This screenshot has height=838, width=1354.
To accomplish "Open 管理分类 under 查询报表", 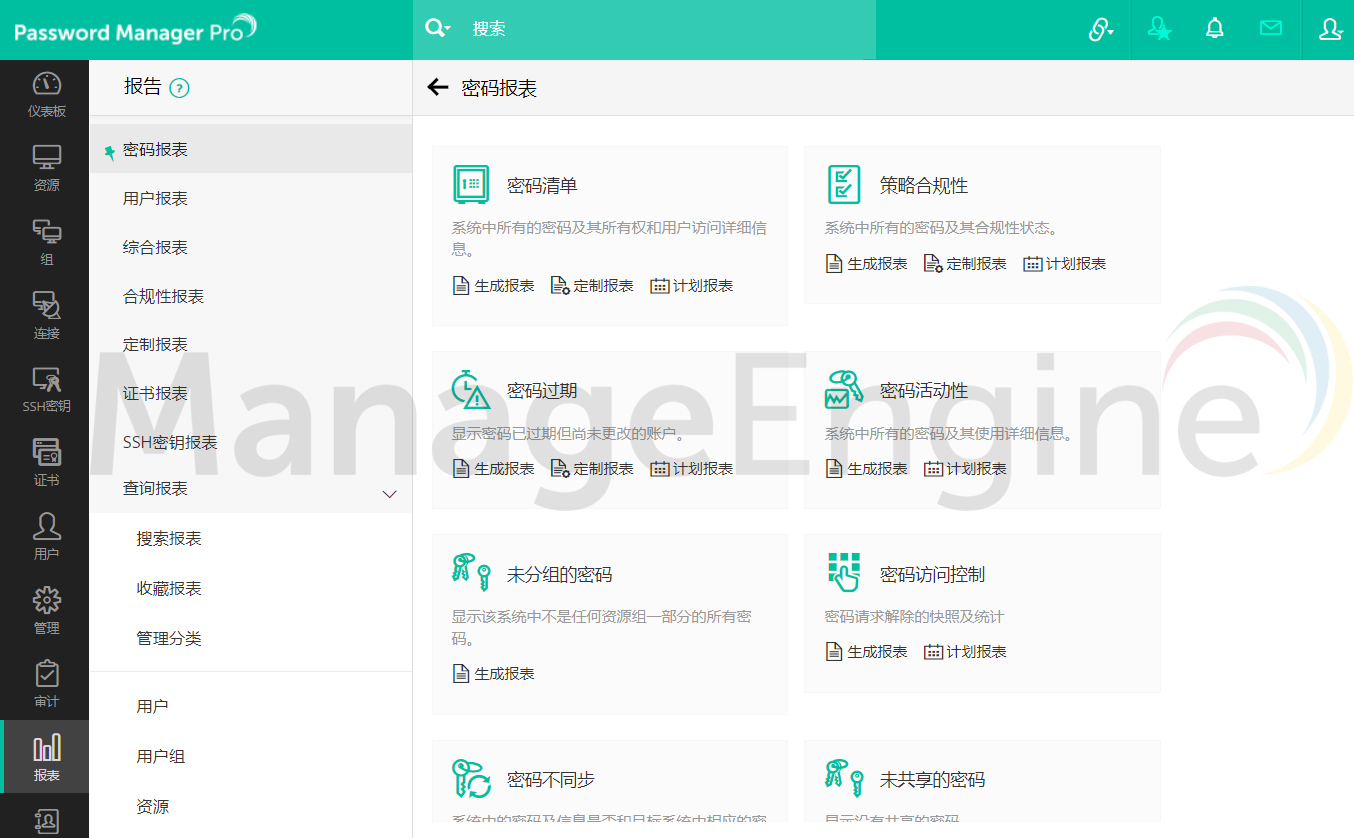I will click(169, 638).
